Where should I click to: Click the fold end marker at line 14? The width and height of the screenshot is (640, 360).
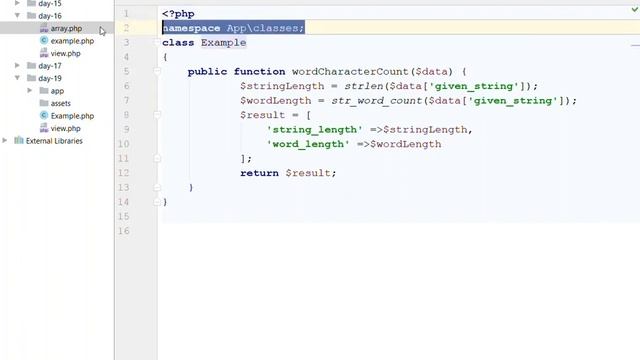(x=157, y=202)
